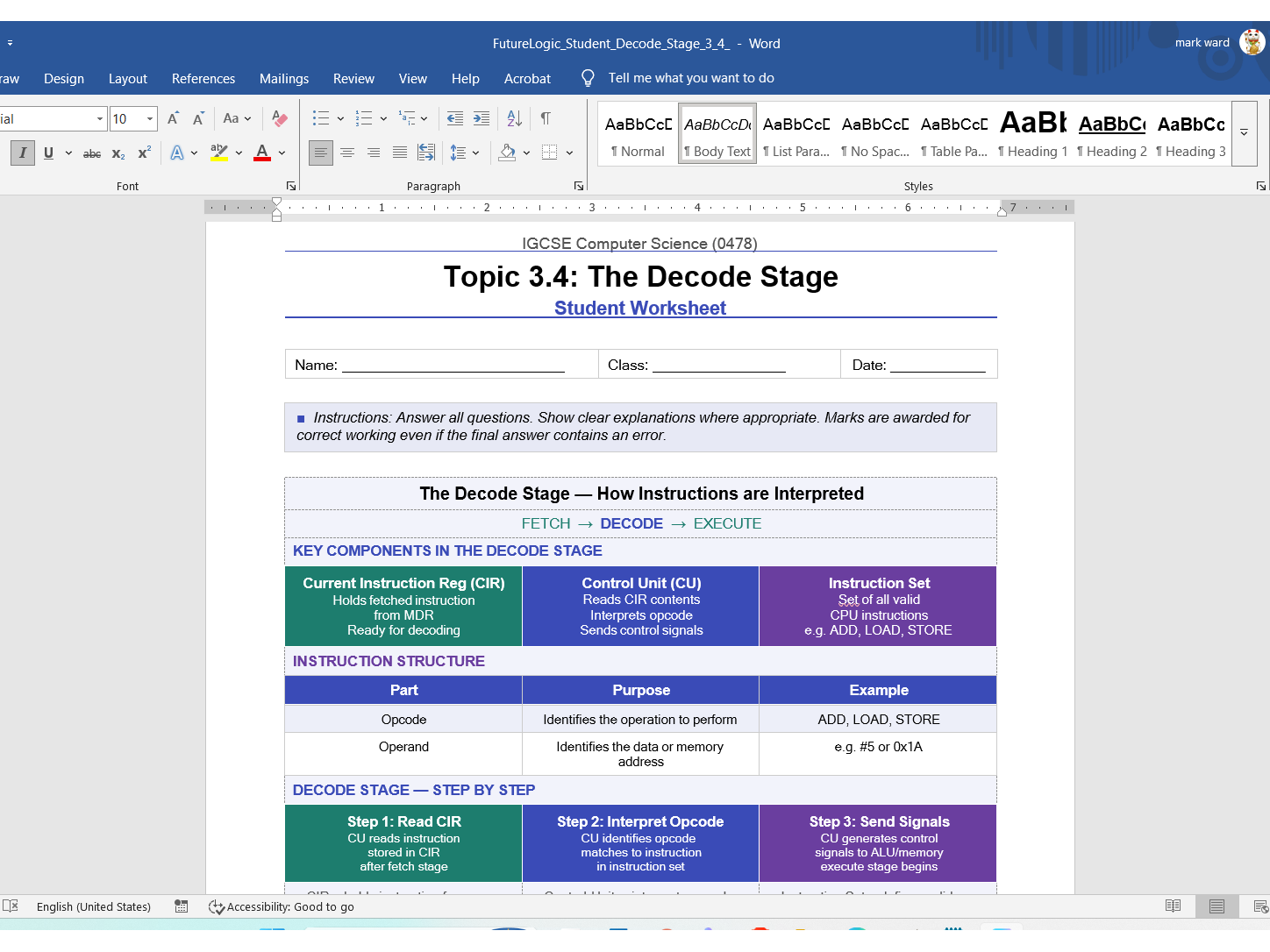Center align the paragraph
The height and width of the screenshot is (952, 1270).
tap(347, 153)
